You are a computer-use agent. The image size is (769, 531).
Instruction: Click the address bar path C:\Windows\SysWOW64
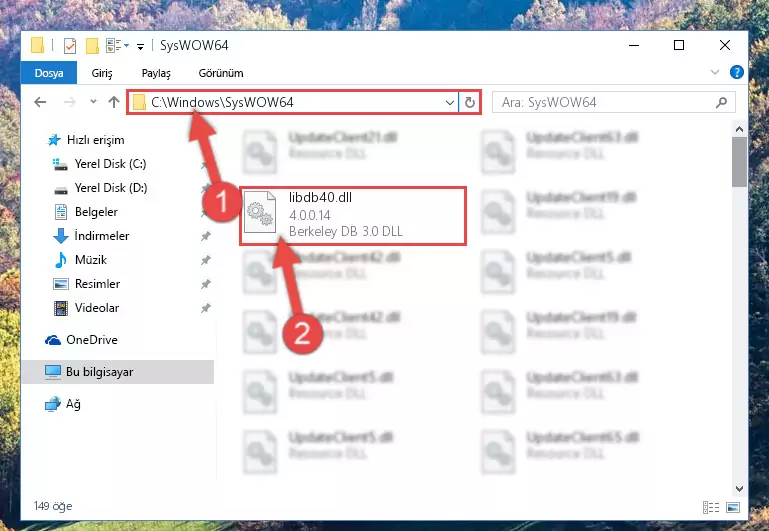(x=222, y=102)
